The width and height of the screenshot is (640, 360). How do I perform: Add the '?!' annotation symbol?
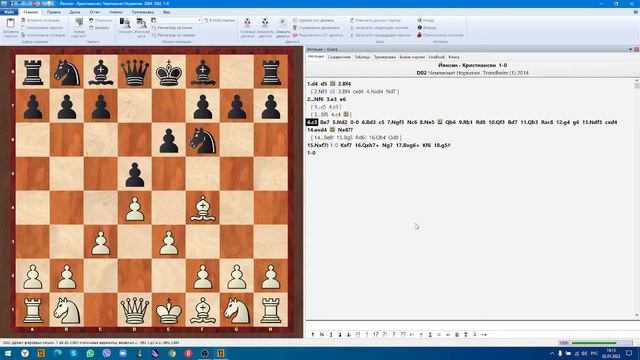(384, 335)
